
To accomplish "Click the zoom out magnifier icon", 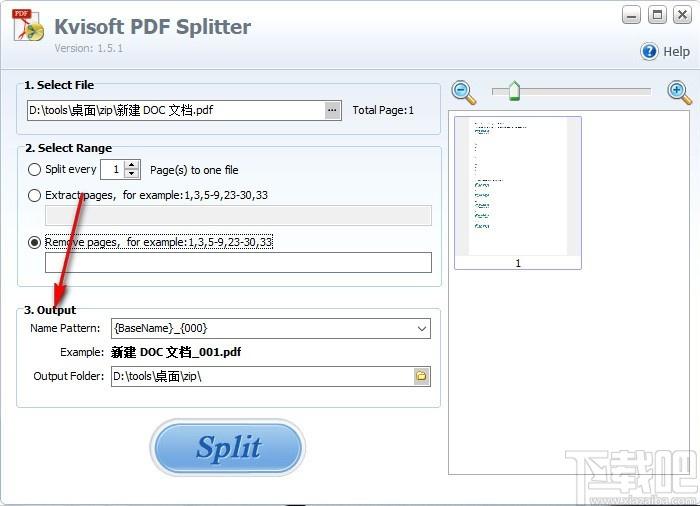I will [463, 92].
